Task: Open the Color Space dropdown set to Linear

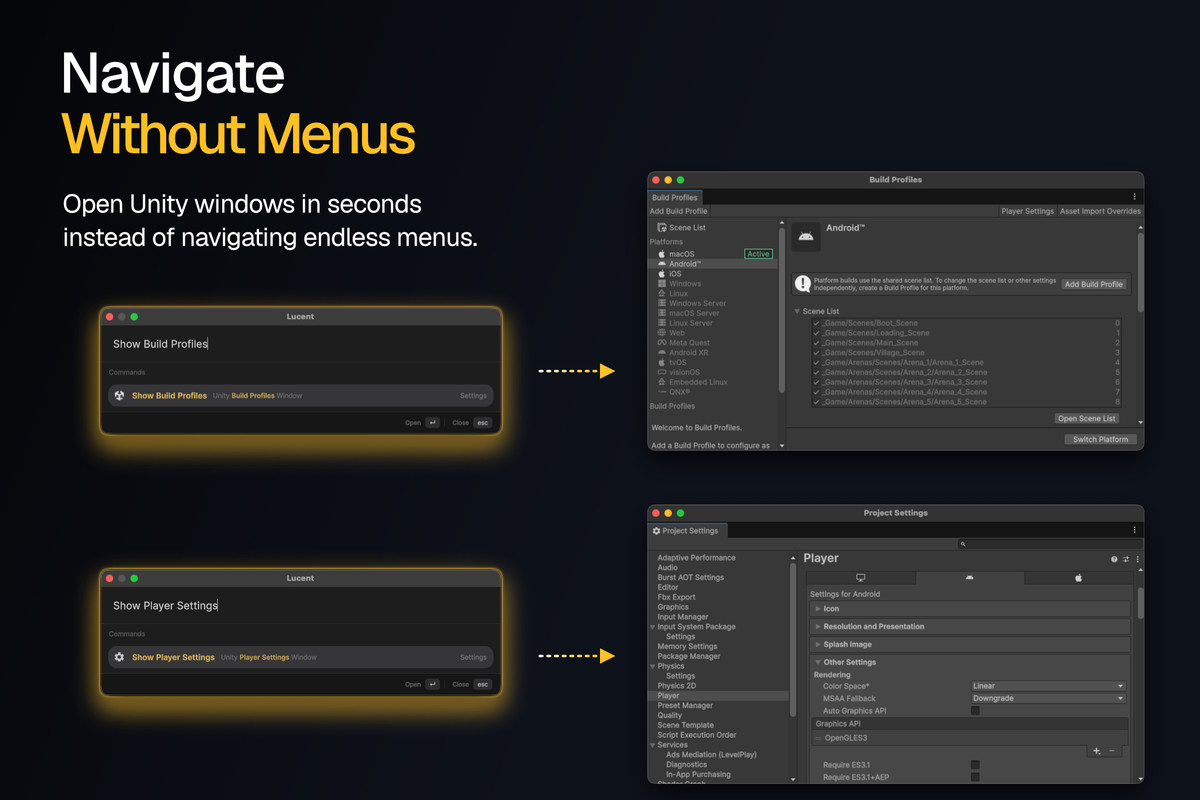Action: (x=1048, y=686)
